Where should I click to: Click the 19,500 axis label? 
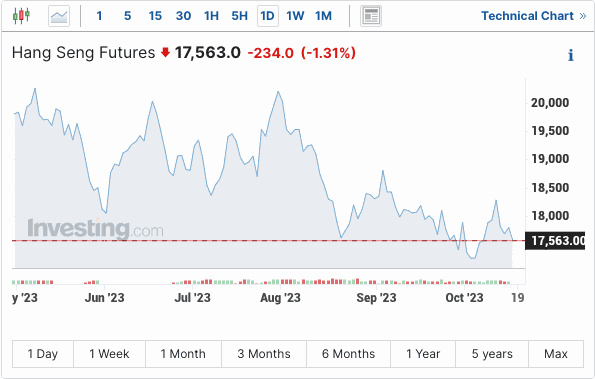[x=550, y=131]
